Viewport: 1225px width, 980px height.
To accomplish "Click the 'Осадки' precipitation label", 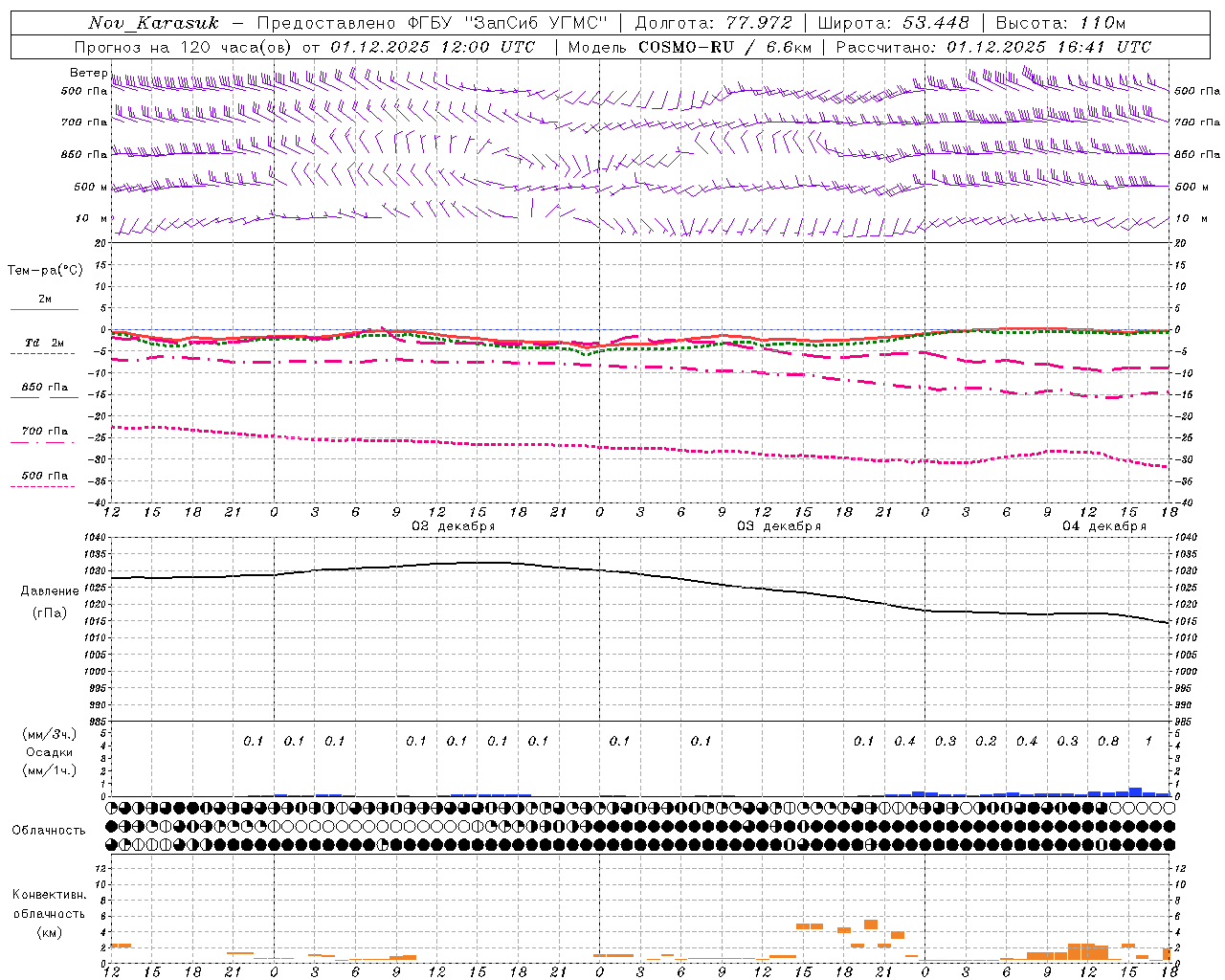I will [50, 752].
